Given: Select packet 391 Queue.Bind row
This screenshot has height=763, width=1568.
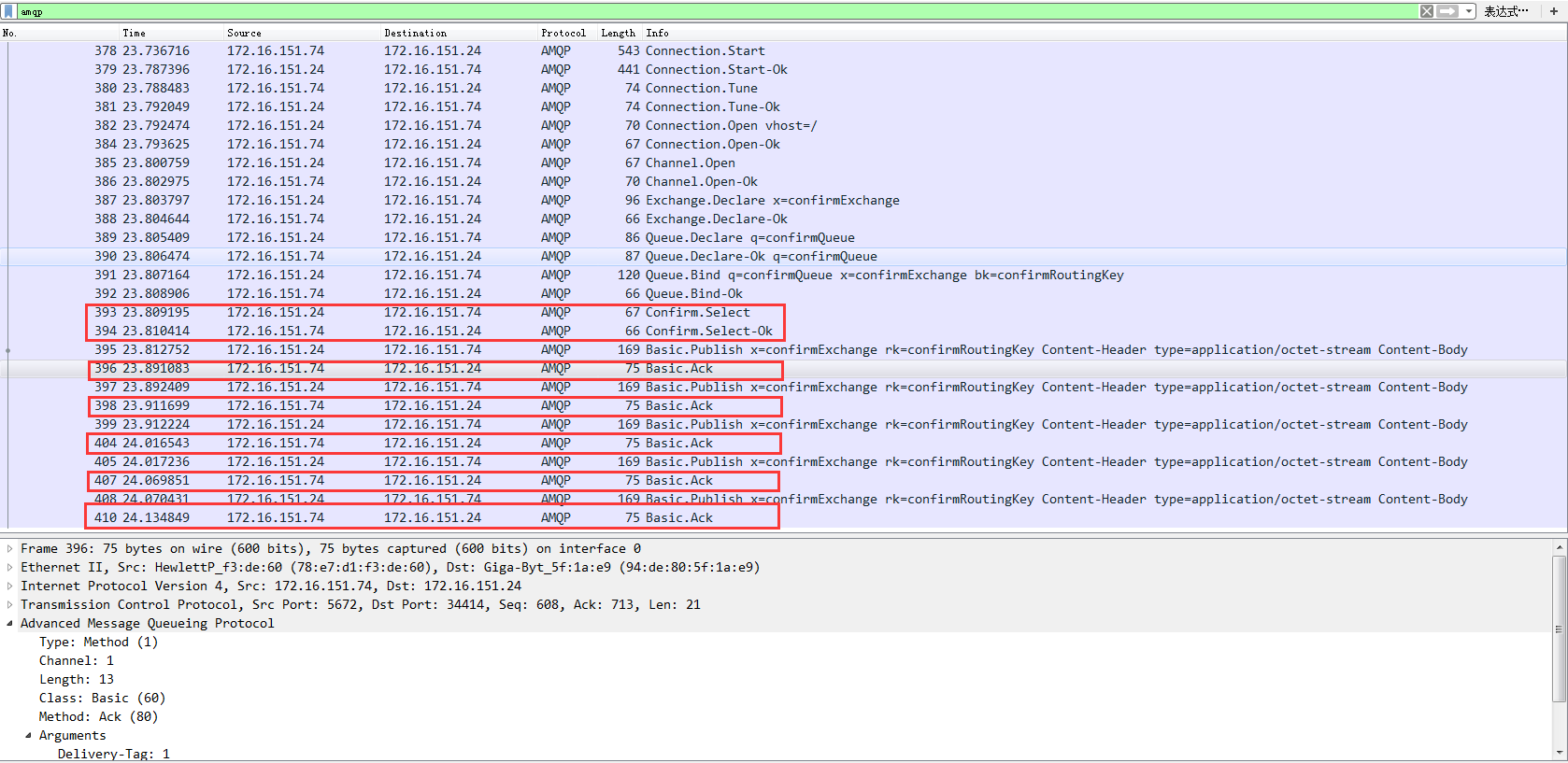Looking at the screenshot, I should pos(783,275).
